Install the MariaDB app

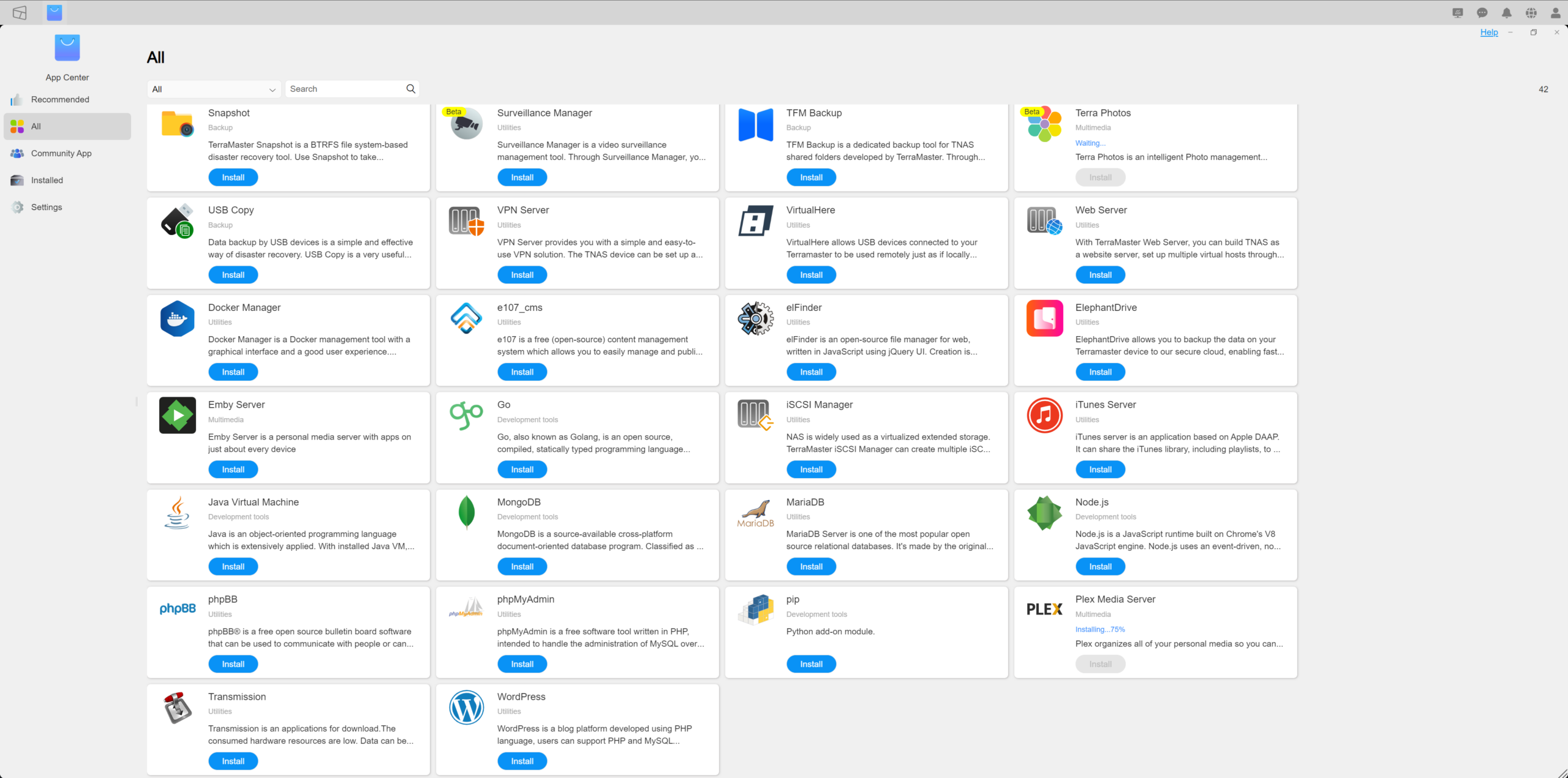point(811,567)
